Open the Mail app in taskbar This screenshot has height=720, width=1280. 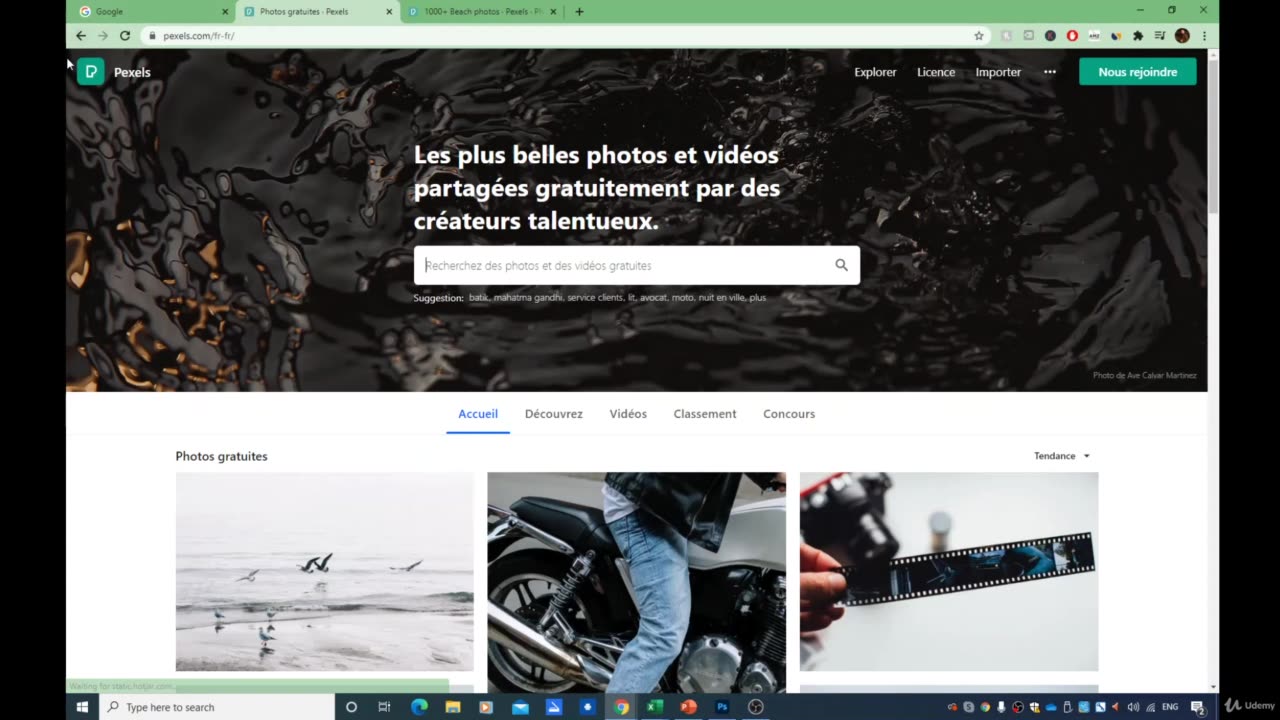520,707
